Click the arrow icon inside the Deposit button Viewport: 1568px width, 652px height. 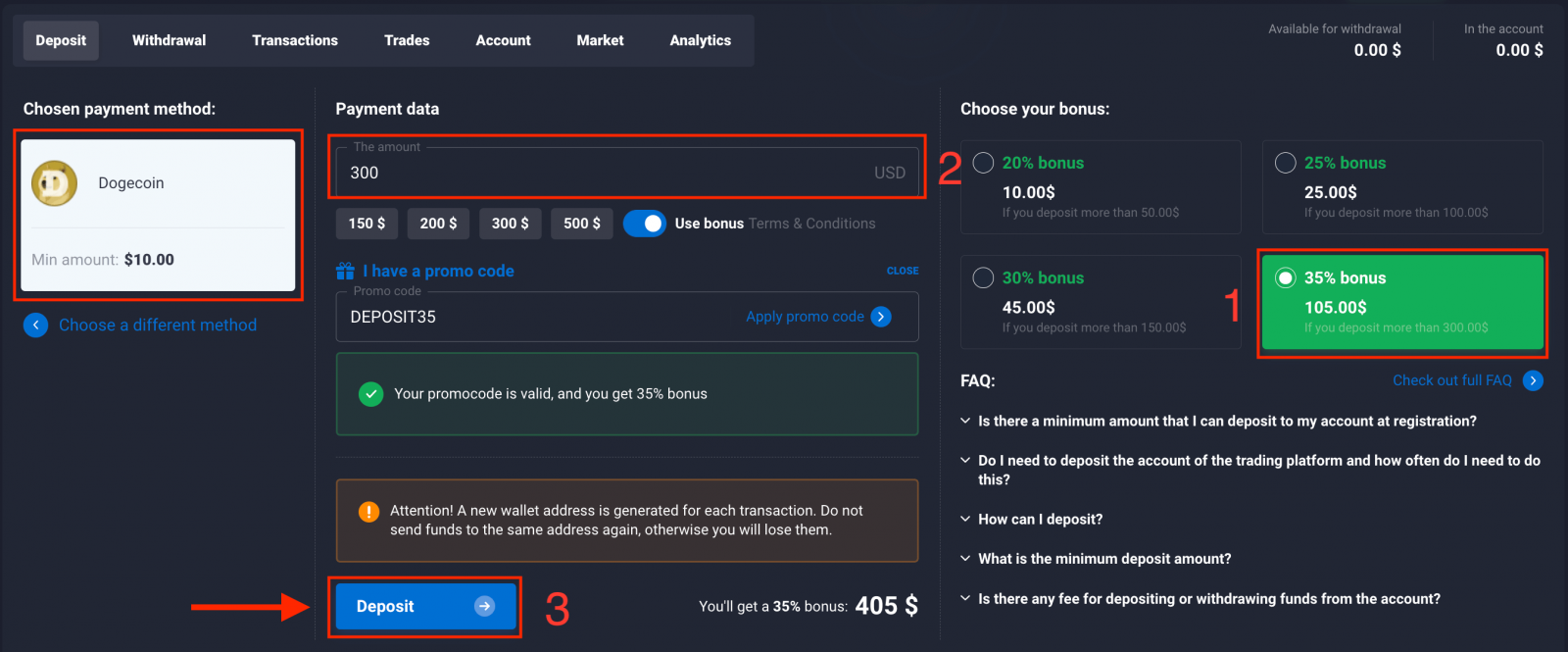[x=484, y=606]
